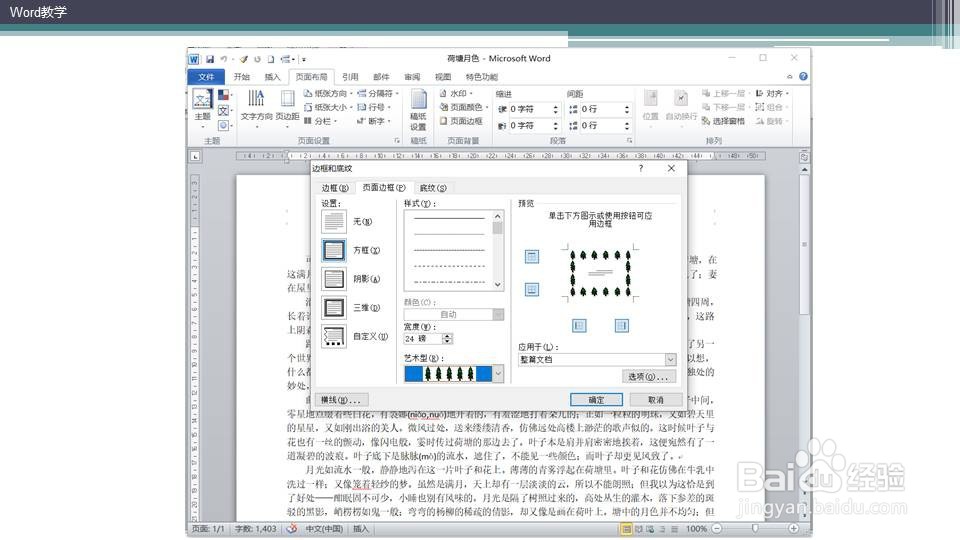
Task: Switch to the 底纹 shading dialog tab
Action: 433,188
